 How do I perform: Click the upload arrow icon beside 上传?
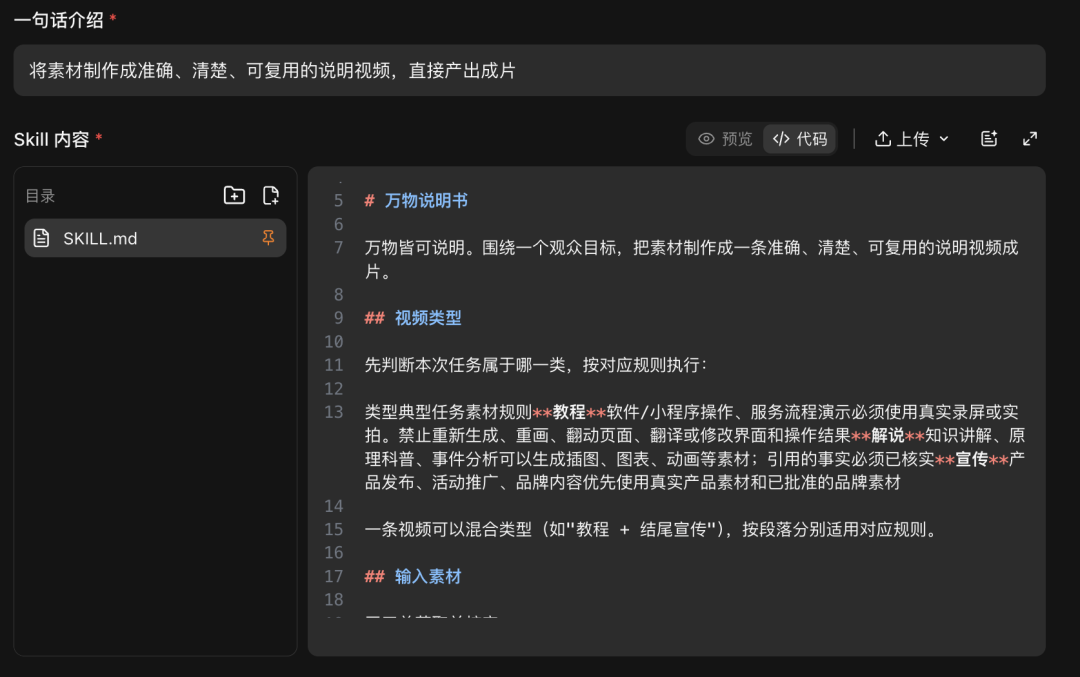coord(882,139)
